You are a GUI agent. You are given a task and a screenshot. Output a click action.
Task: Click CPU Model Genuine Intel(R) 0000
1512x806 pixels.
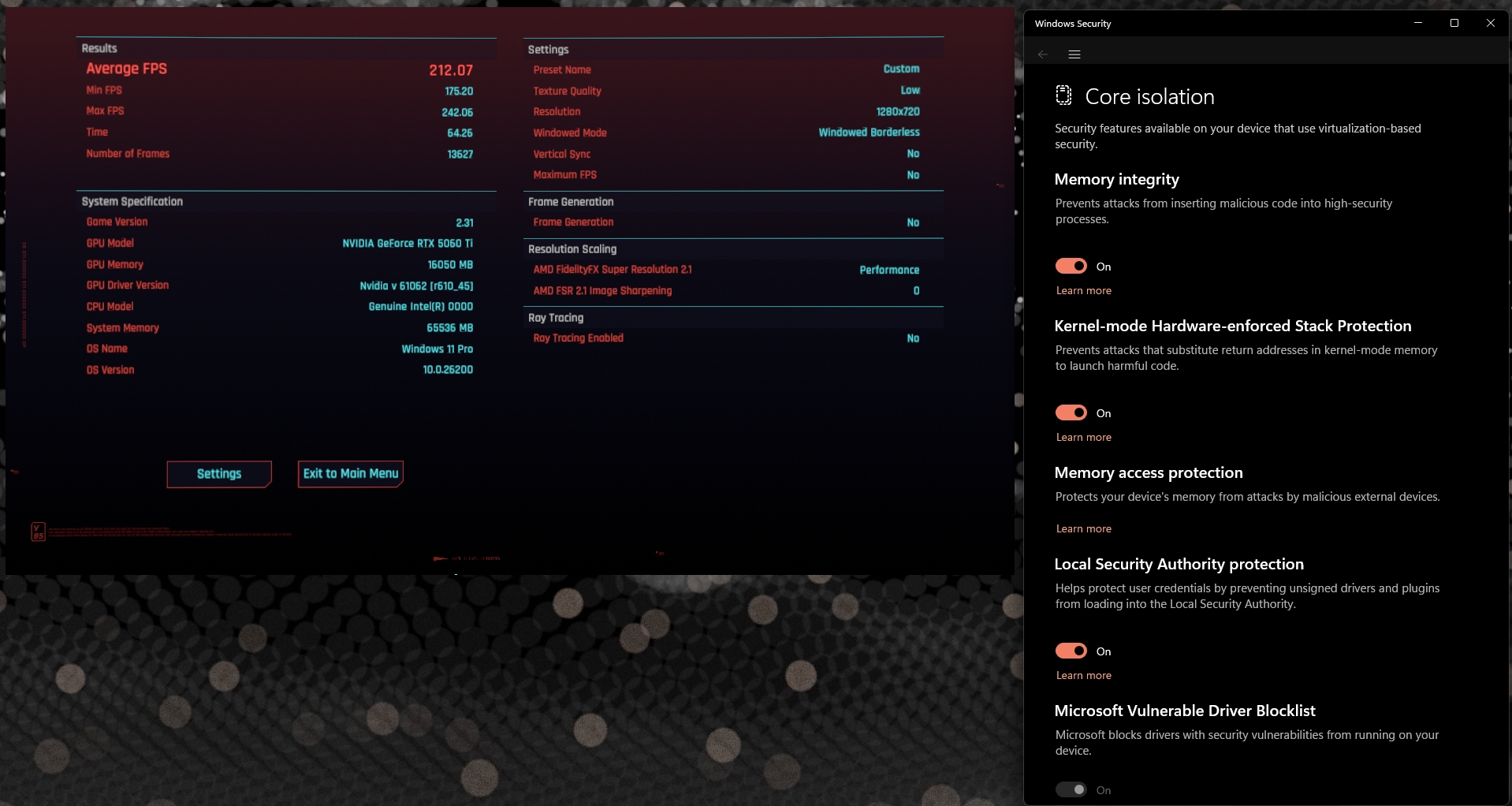(x=421, y=307)
